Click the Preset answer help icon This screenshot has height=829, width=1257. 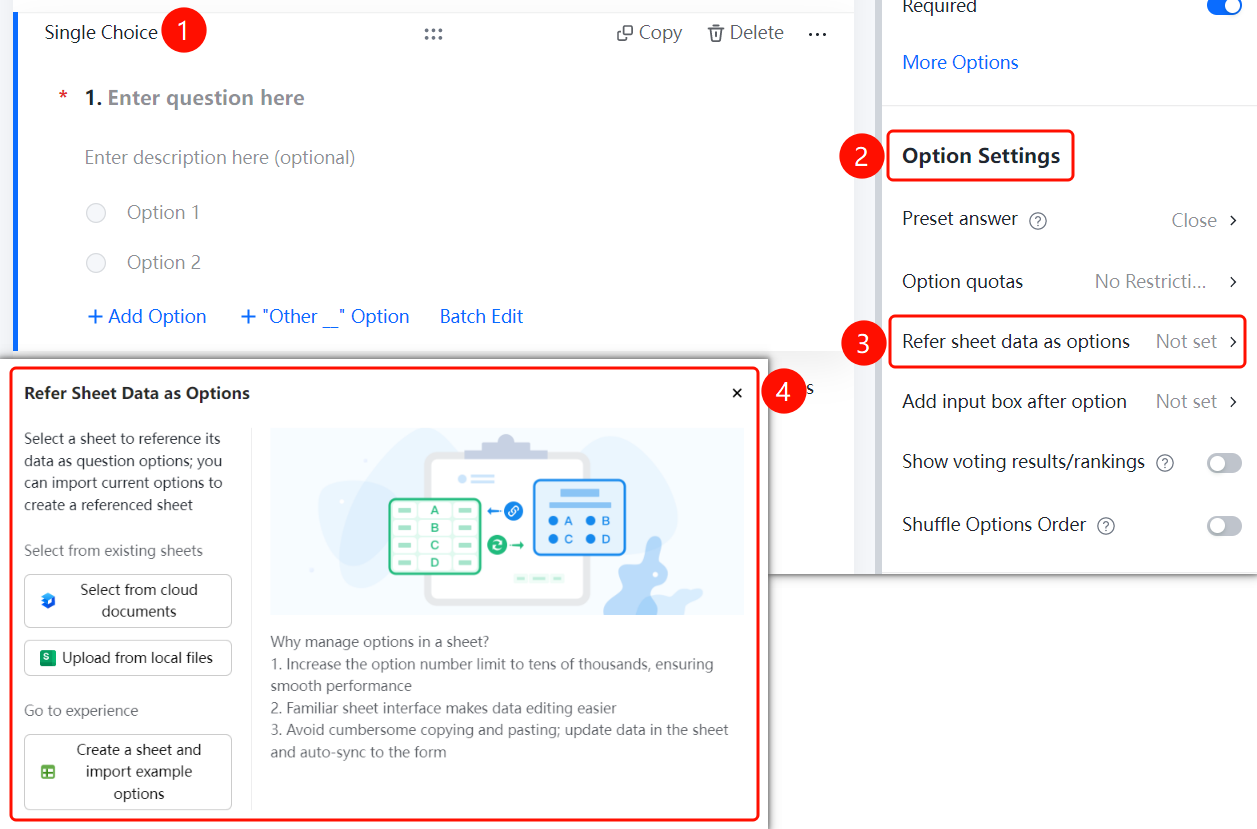(x=1038, y=221)
